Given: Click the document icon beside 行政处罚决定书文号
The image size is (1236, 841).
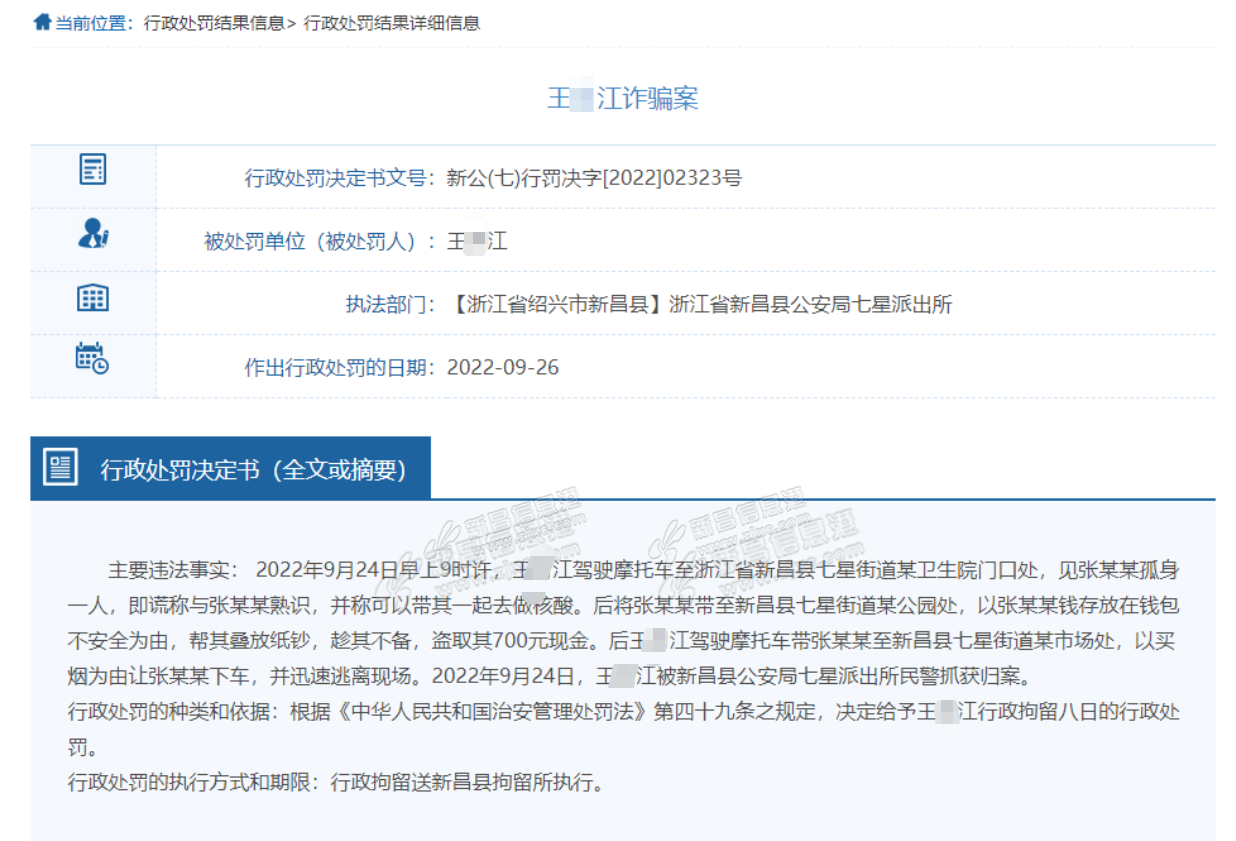Looking at the screenshot, I should [x=93, y=170].
